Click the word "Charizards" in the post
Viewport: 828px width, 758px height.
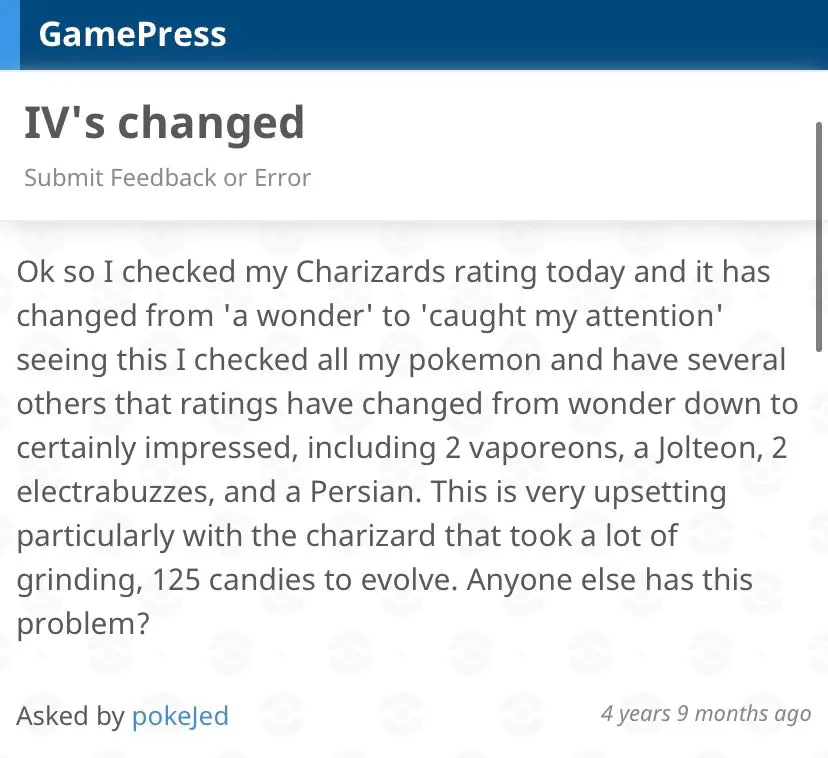coord(370,272)
